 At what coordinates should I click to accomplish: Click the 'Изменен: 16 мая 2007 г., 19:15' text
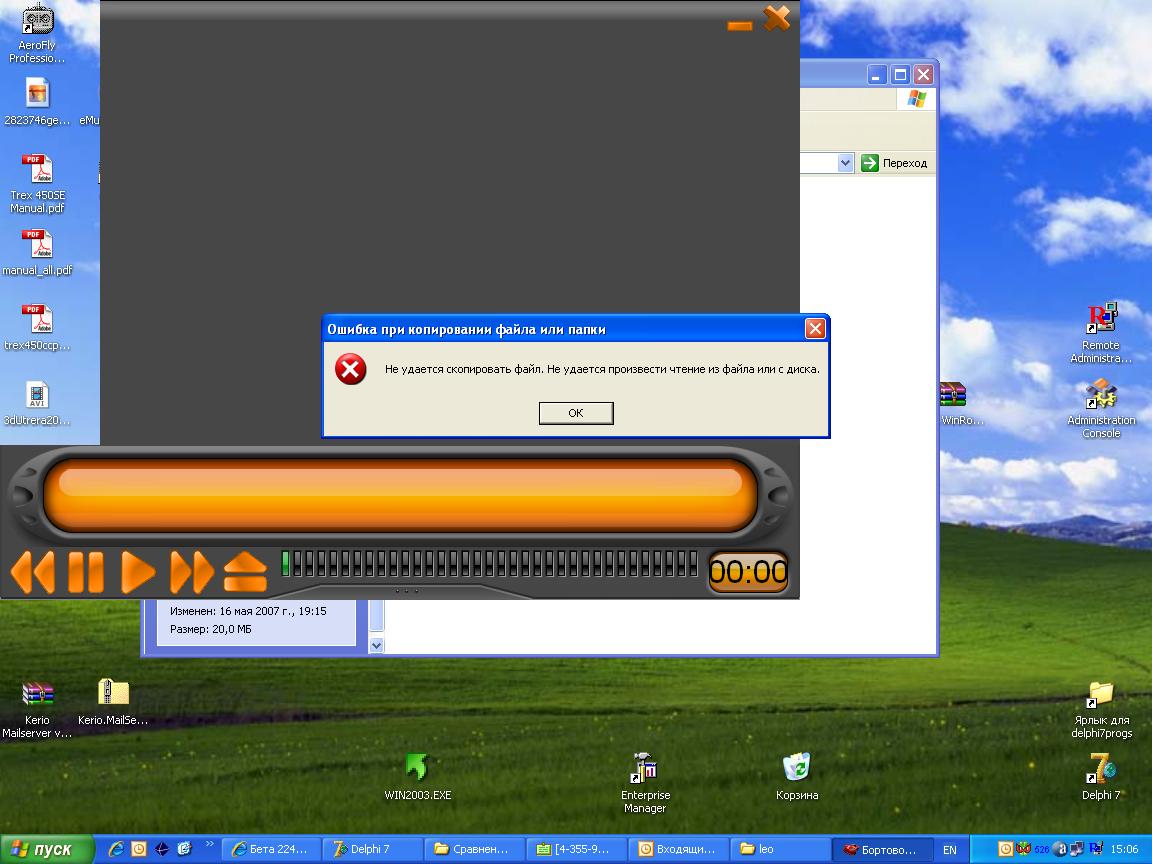248,611
